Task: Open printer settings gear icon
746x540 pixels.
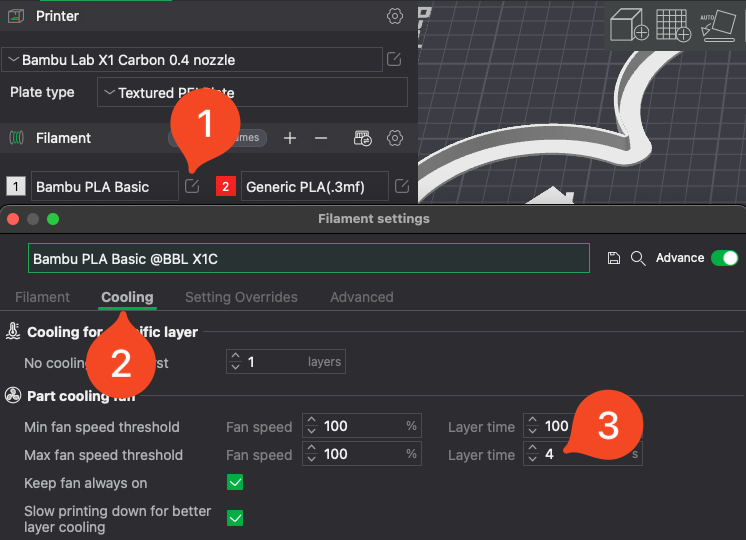Action: click(x=394, y=16)
